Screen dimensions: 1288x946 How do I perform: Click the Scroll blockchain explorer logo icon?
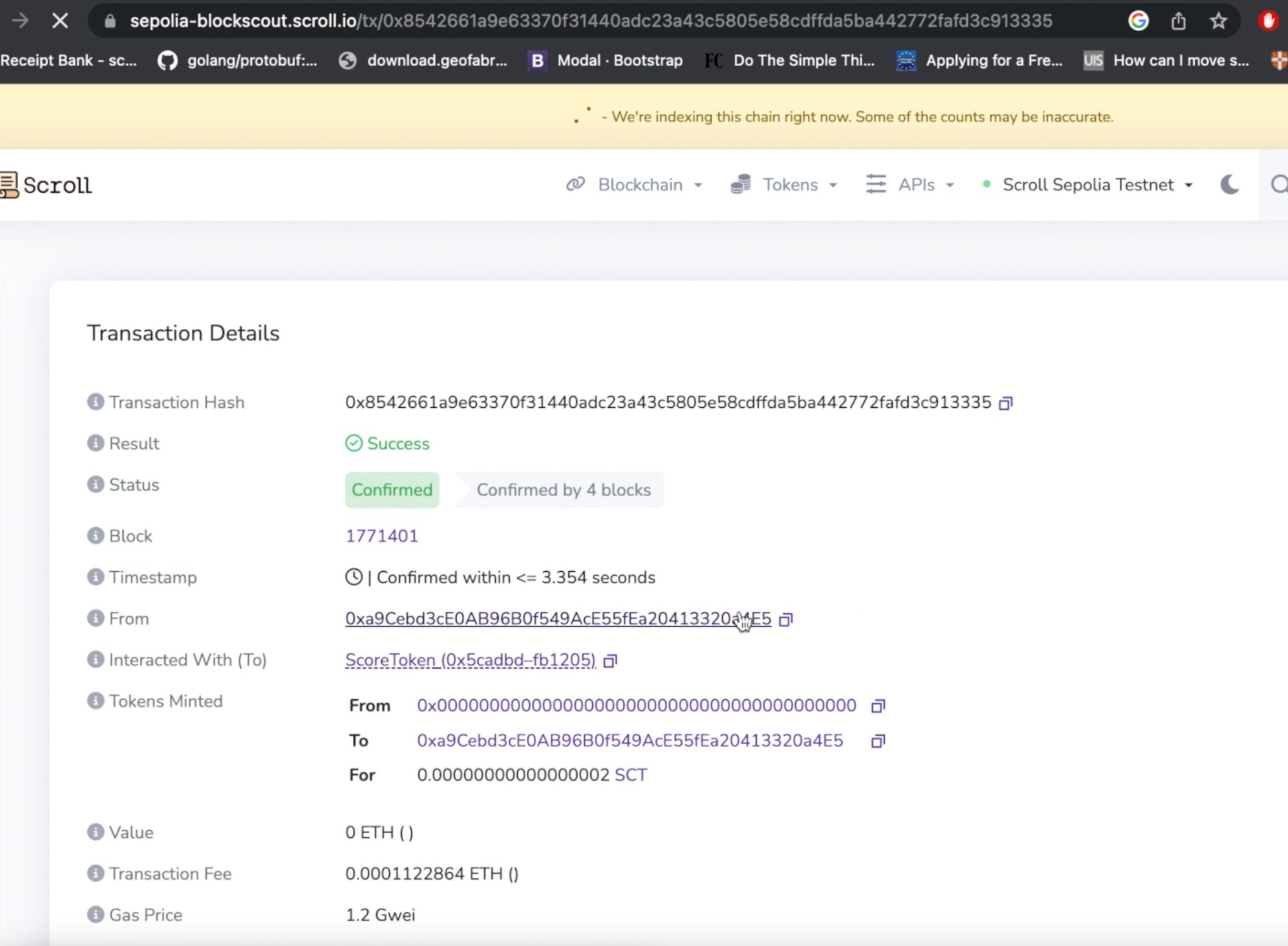[x=11, y=185]
